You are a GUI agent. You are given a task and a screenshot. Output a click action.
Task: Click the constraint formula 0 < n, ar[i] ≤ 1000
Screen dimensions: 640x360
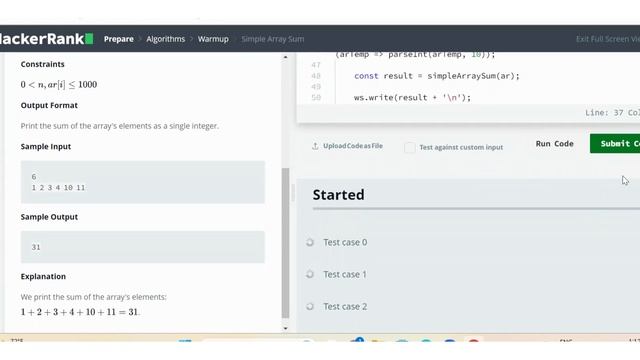59,84
